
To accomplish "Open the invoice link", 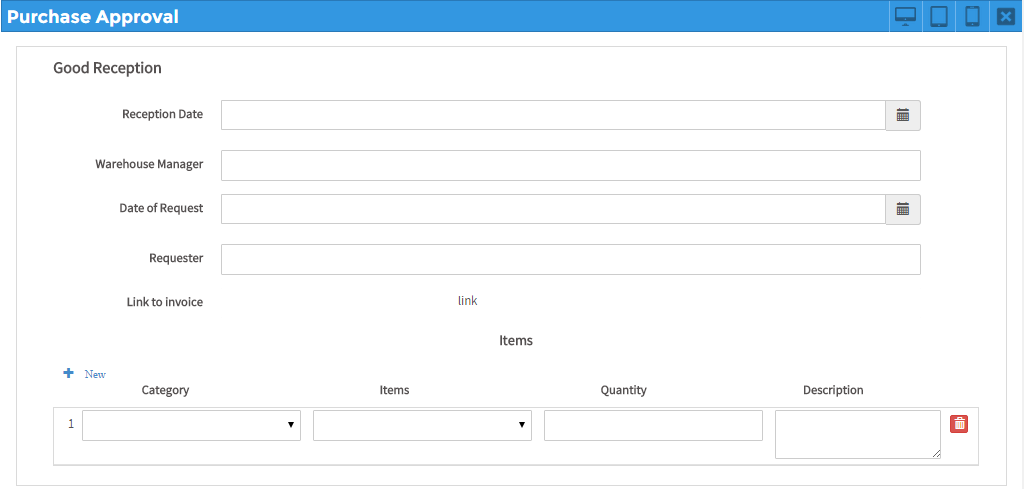I will 467,301.
